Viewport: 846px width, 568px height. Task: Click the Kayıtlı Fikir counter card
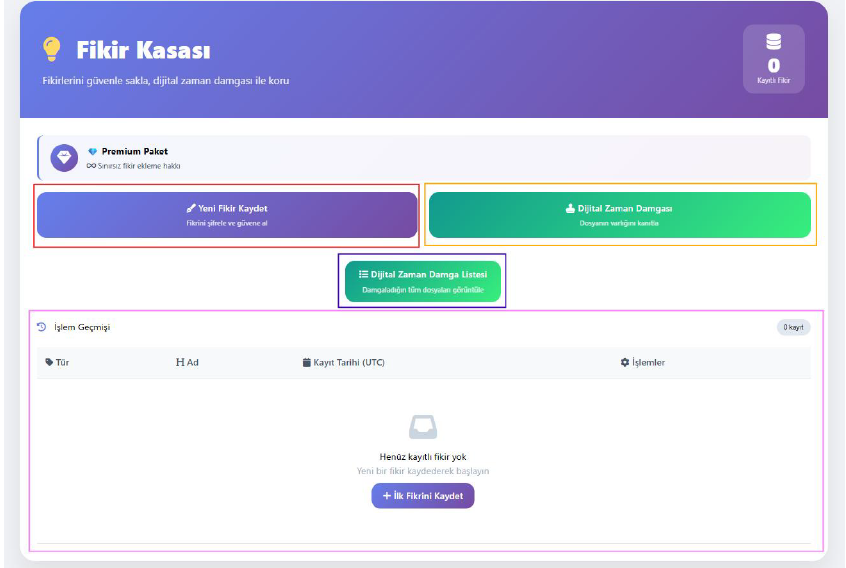(x=774, y=59)
